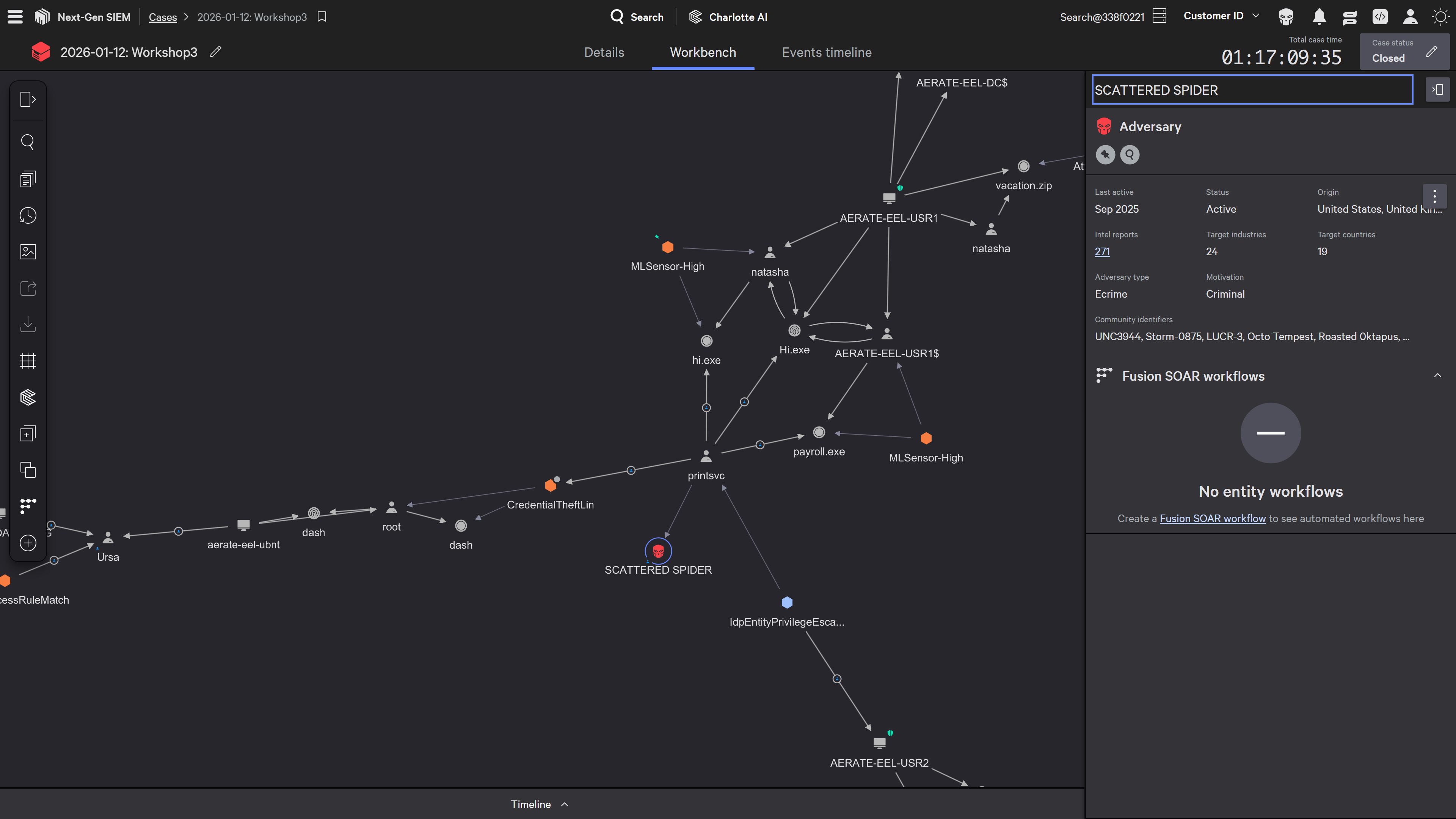
Task: Collapse Fusion SOAR workflows section
Action: click(1437, 376)
